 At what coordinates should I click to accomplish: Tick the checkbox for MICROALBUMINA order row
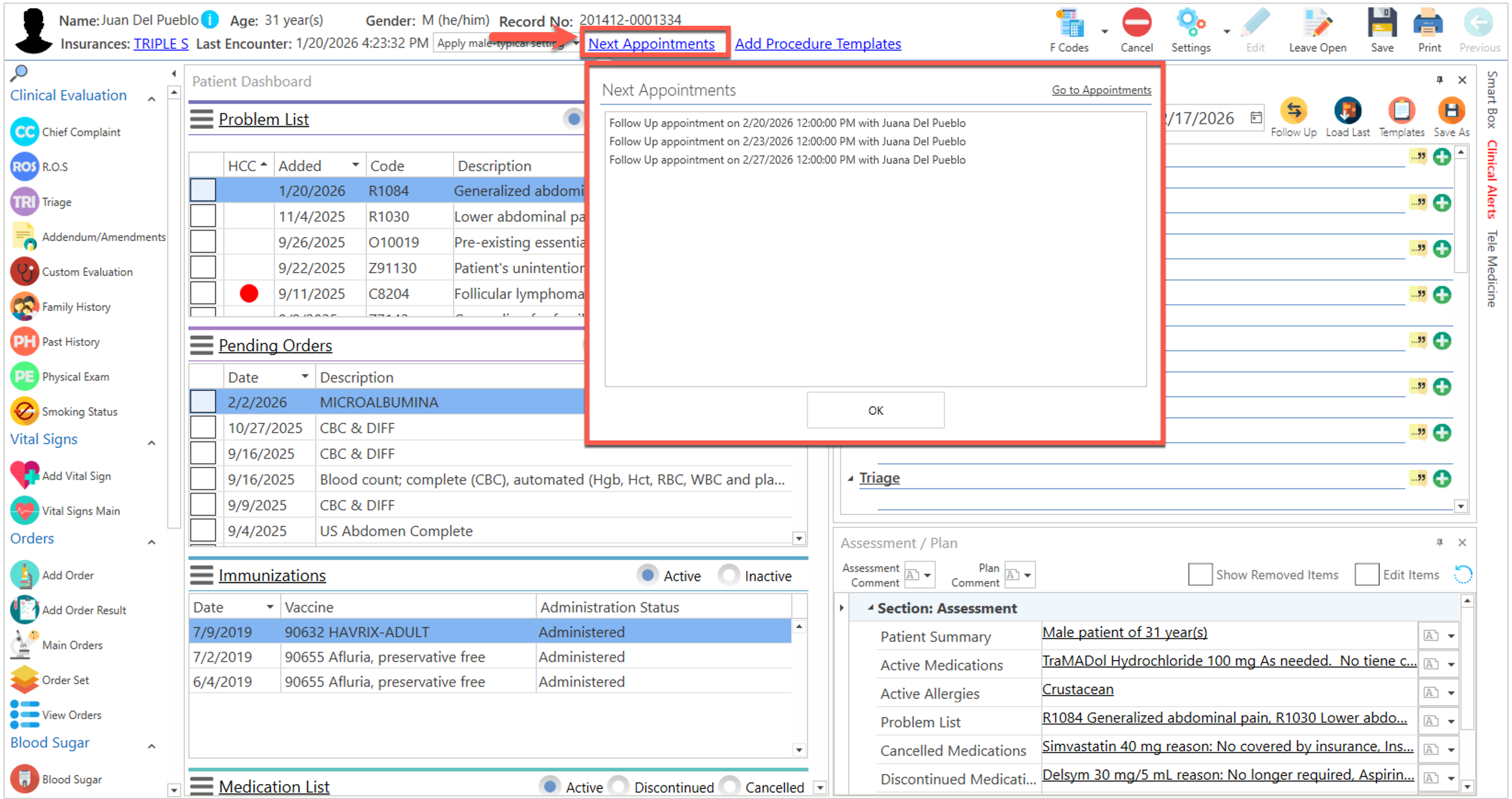click(x=203, y=402)
